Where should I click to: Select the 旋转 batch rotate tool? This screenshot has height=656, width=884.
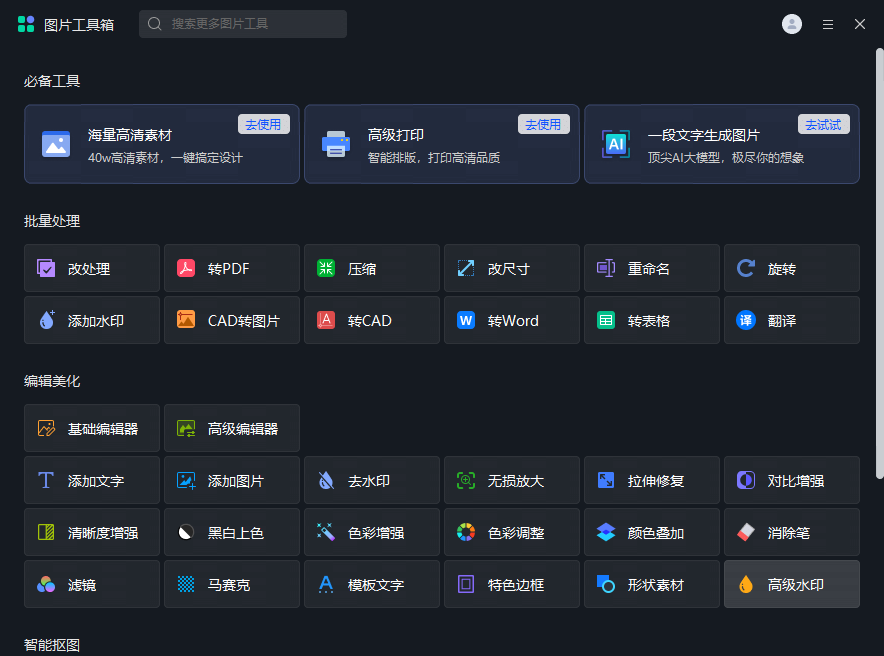point(791,268)
